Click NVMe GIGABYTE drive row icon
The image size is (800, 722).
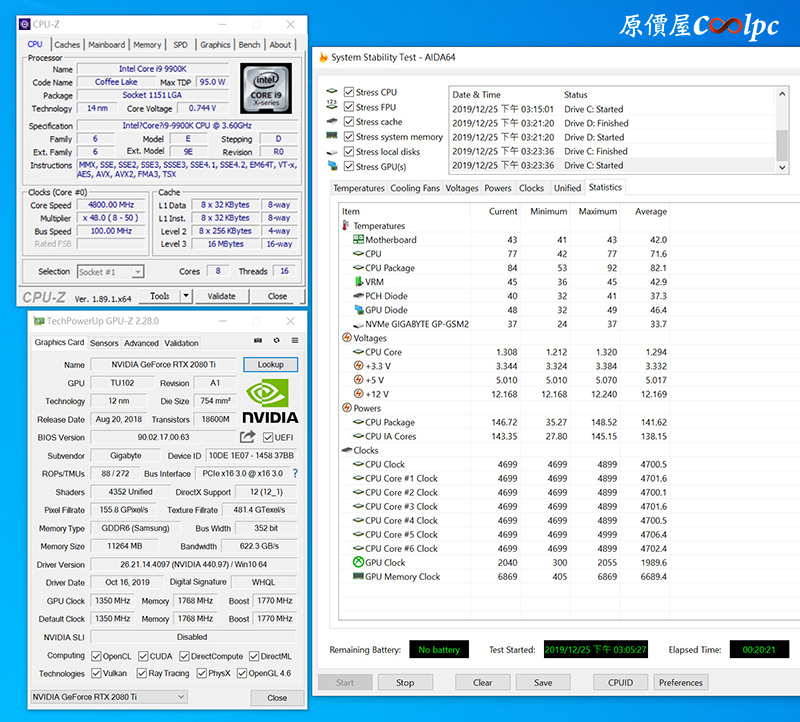click(x=359, y=325)
